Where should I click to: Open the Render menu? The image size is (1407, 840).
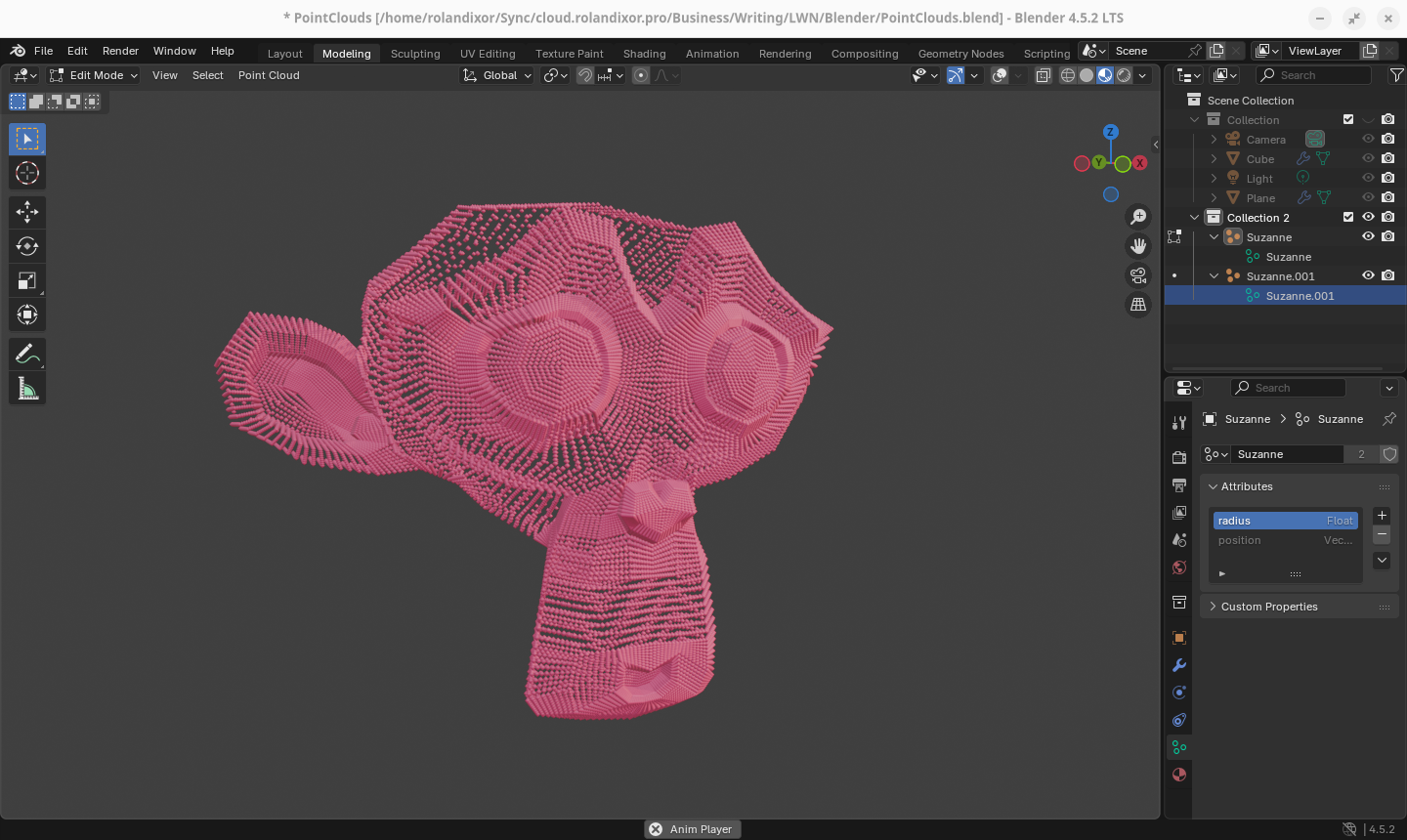tap(120, 51)
